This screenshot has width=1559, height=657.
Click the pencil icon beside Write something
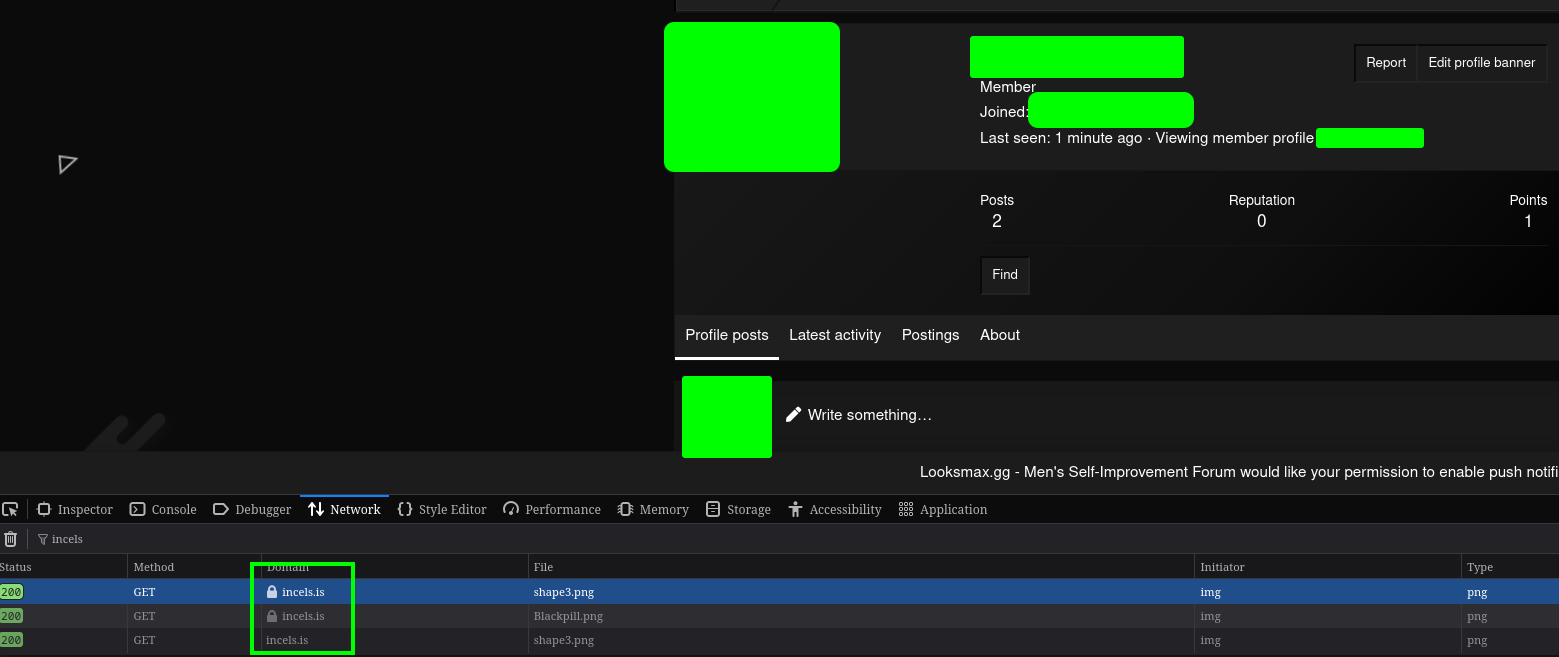tap(793, 414)
